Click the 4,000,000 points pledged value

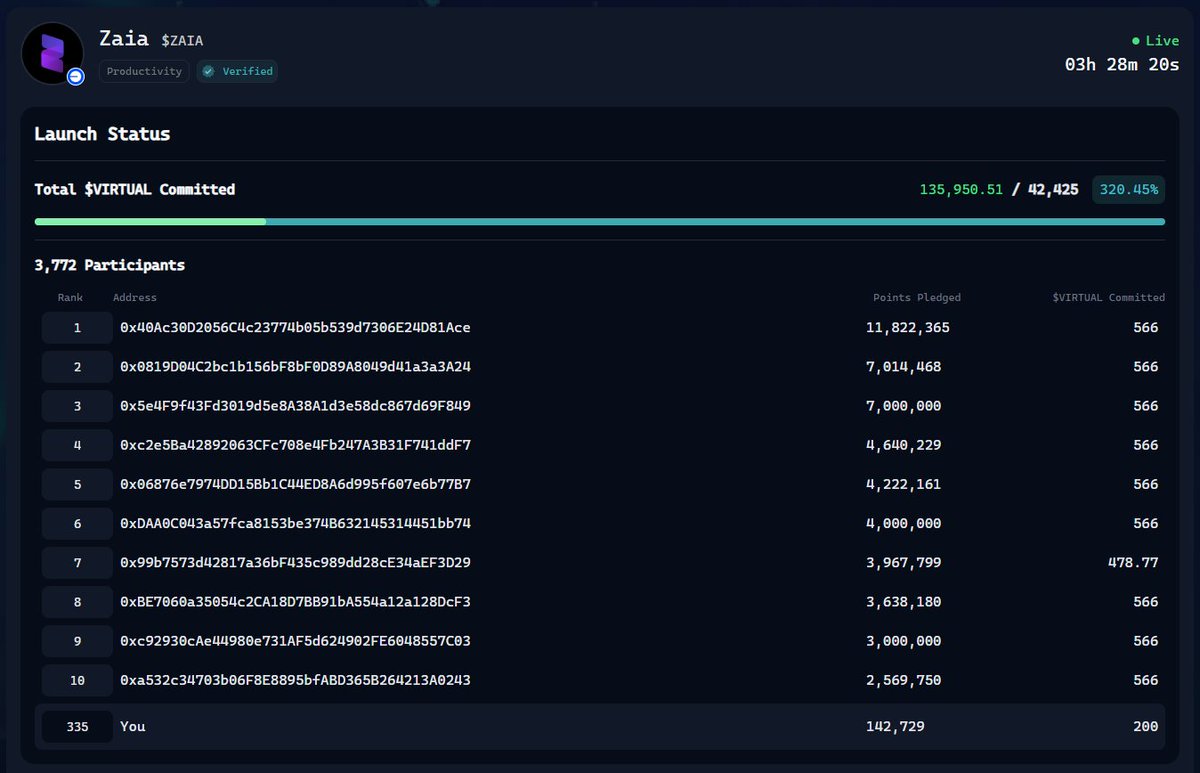[904, 523]
